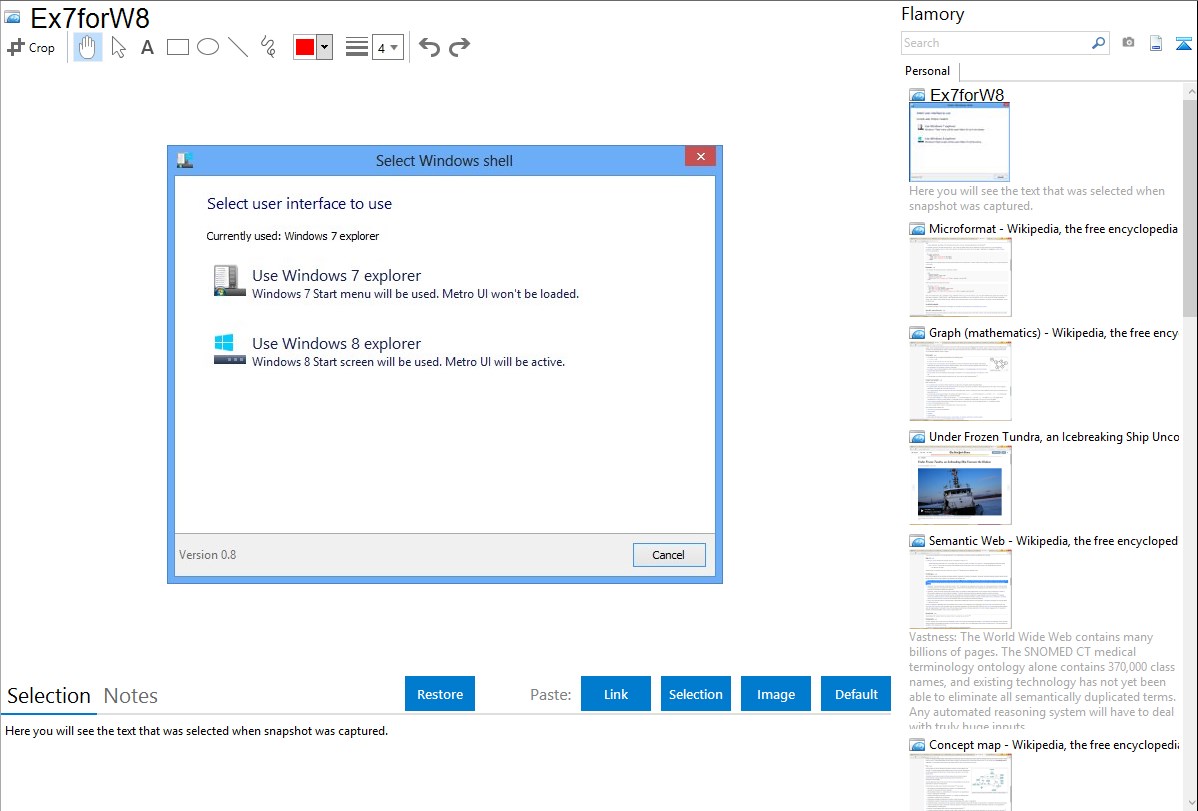This screenshot has width=1198, height=811.
Task: Click the Paste Link button
Action: pos(616,694)
